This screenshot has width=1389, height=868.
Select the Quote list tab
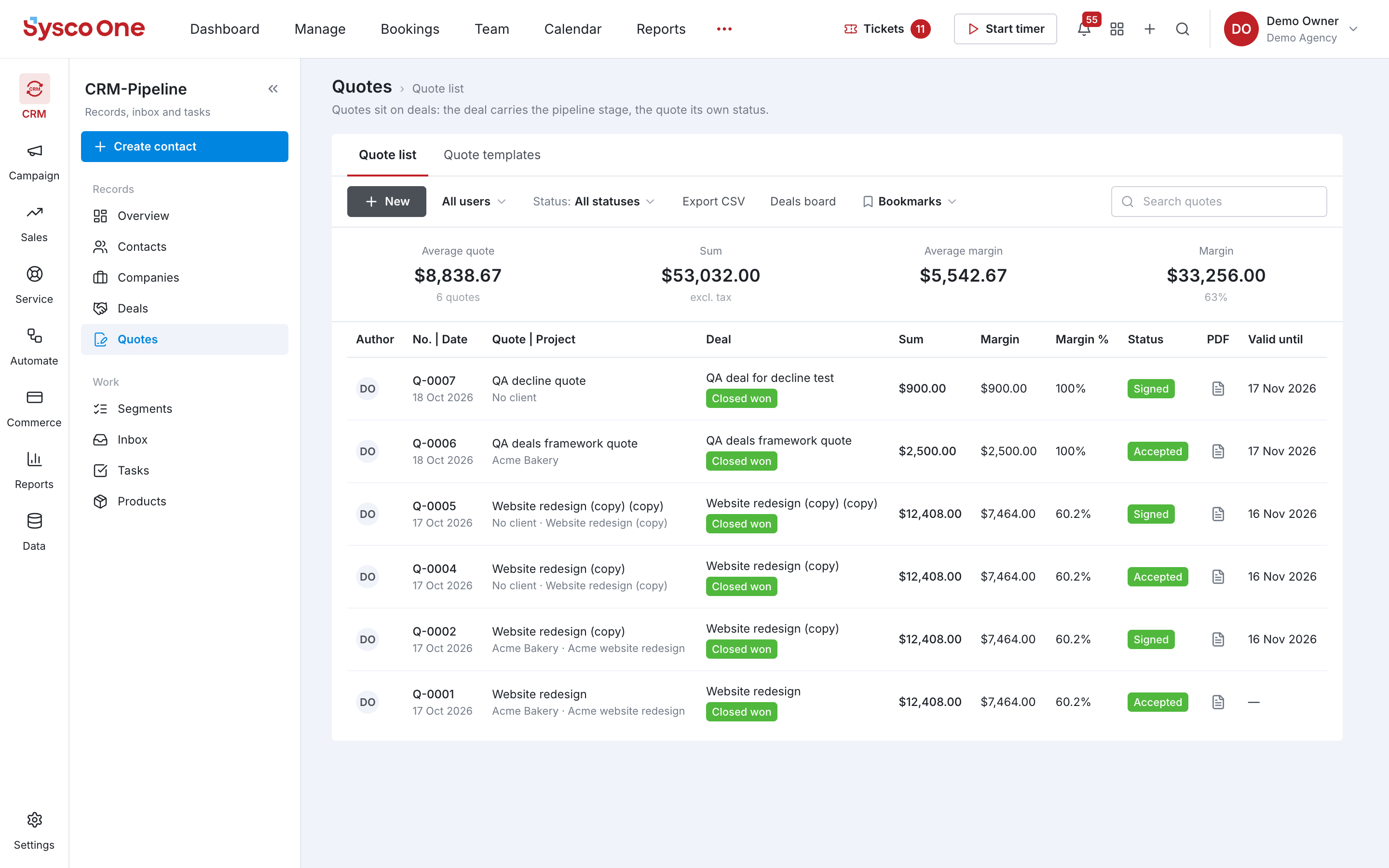point(387,155)
